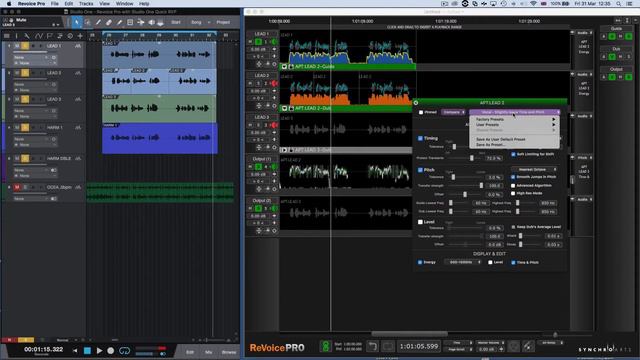Click return to start in Studio One transport

75,350
